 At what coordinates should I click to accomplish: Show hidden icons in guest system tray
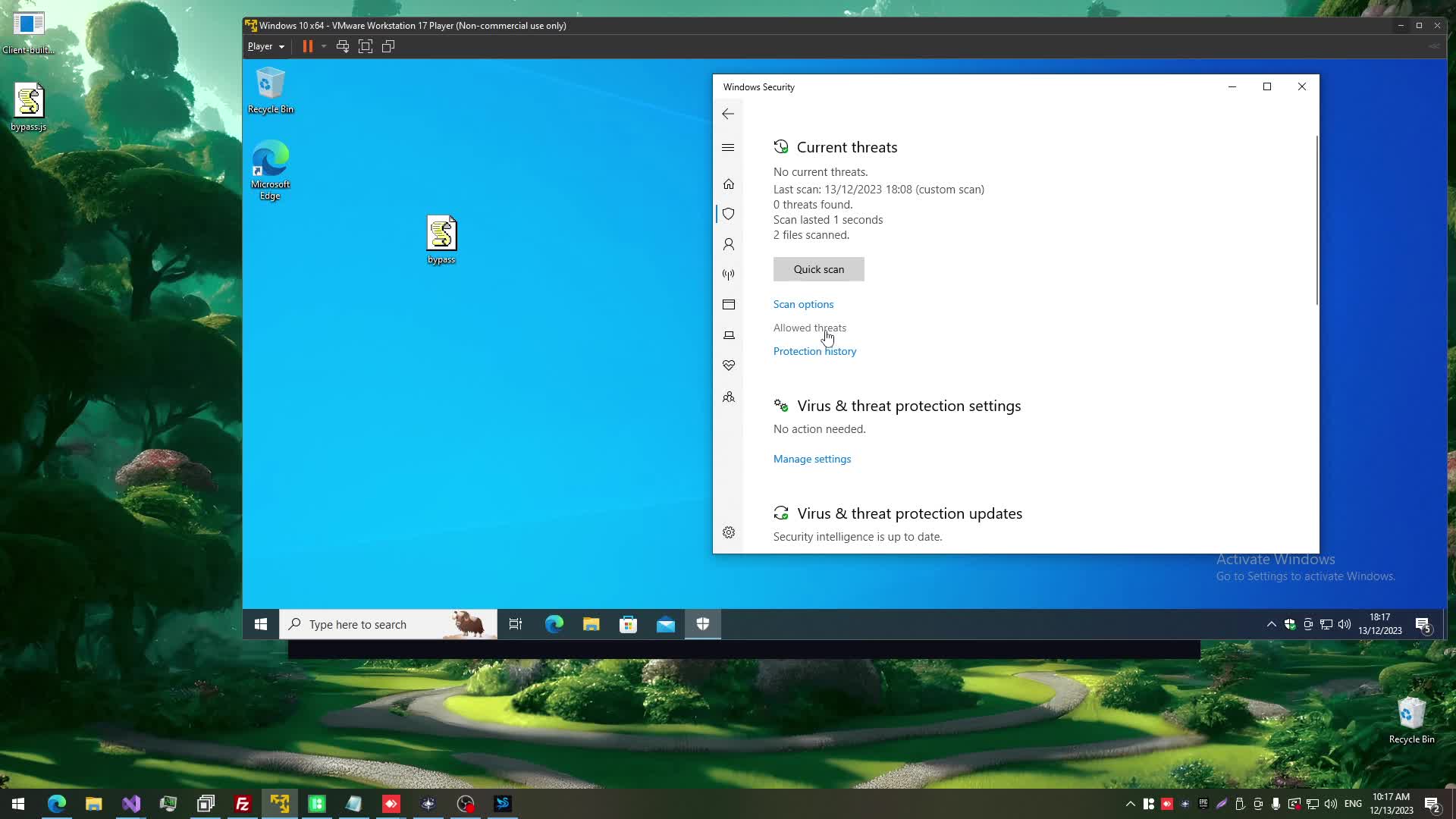[1271, 624]
